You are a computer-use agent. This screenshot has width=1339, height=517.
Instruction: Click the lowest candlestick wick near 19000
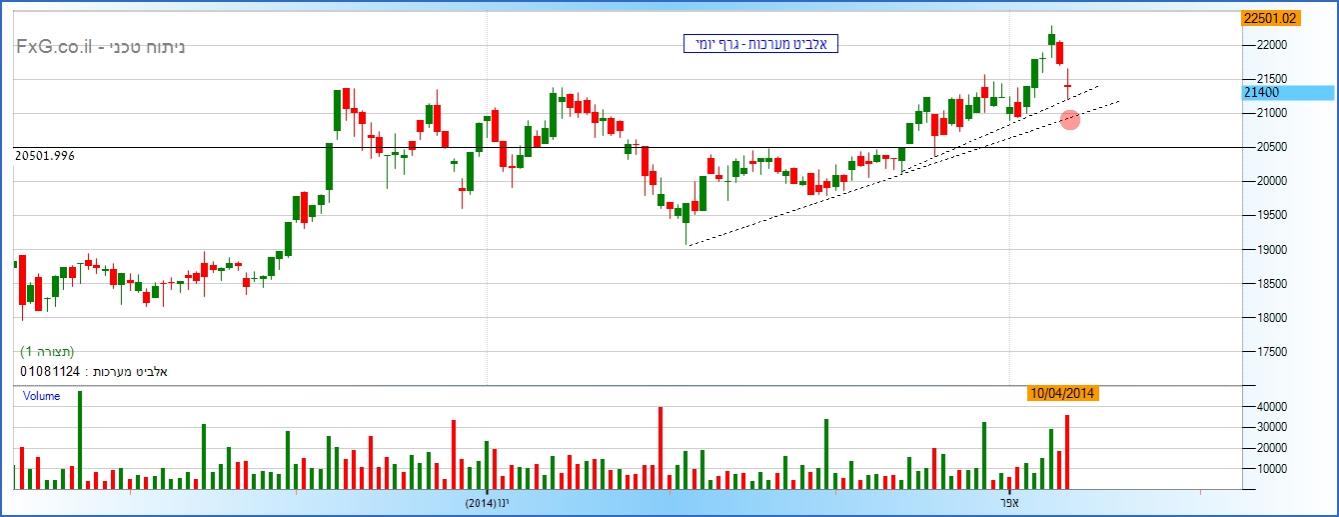tap(687, 236)
